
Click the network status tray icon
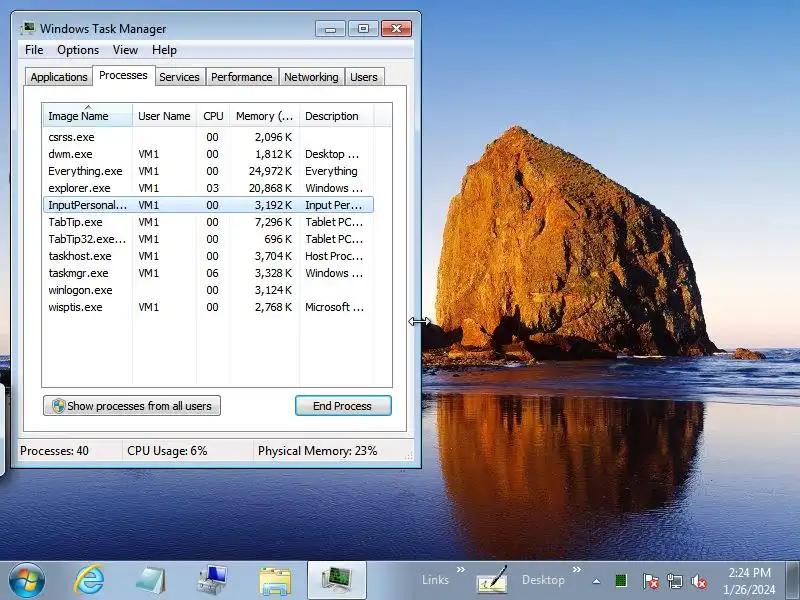[x=674, y=581]
